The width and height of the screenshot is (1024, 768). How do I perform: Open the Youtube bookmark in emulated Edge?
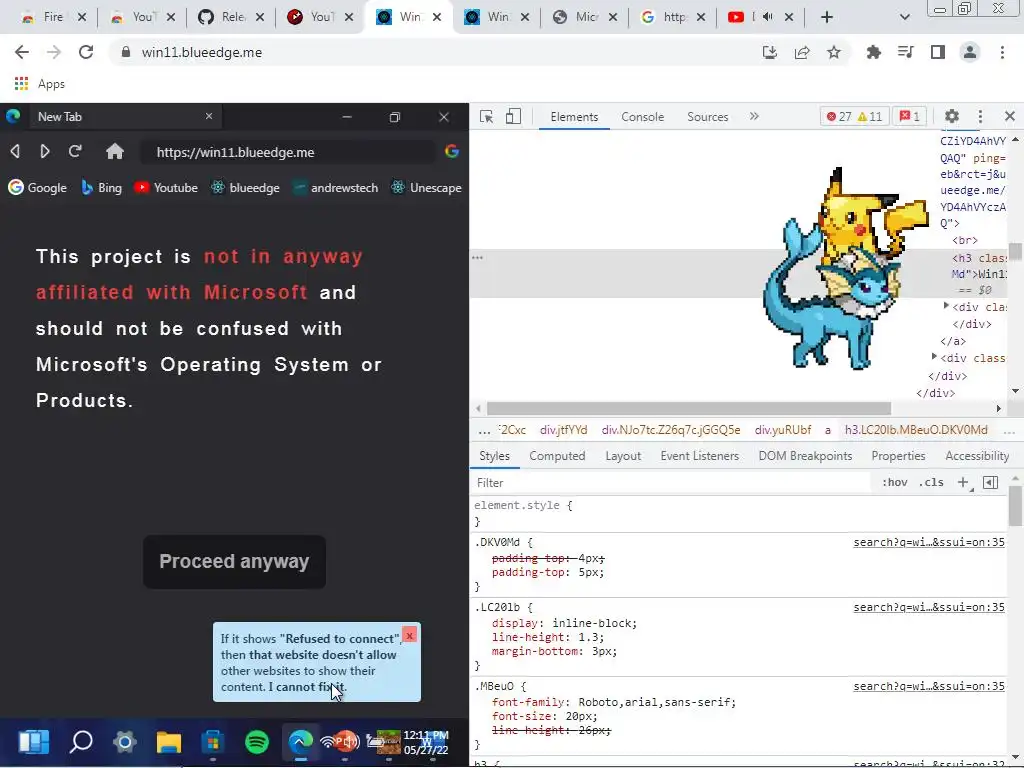[x=166, y=187]
